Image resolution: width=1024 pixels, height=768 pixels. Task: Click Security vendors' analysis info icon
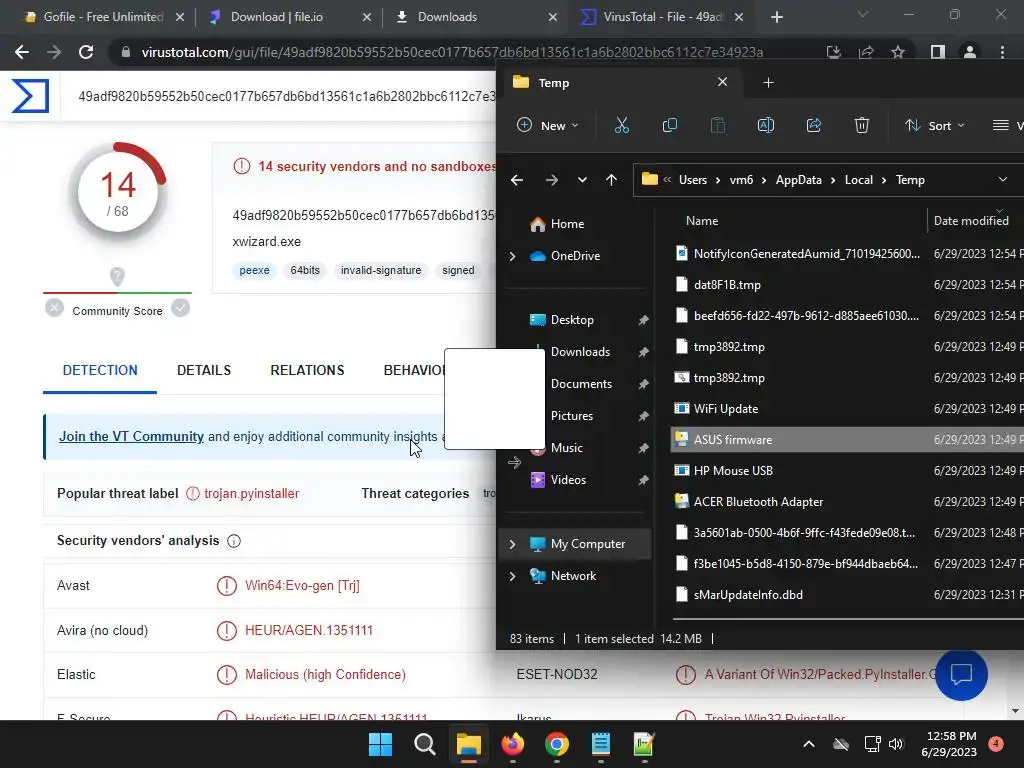[234, 541]
